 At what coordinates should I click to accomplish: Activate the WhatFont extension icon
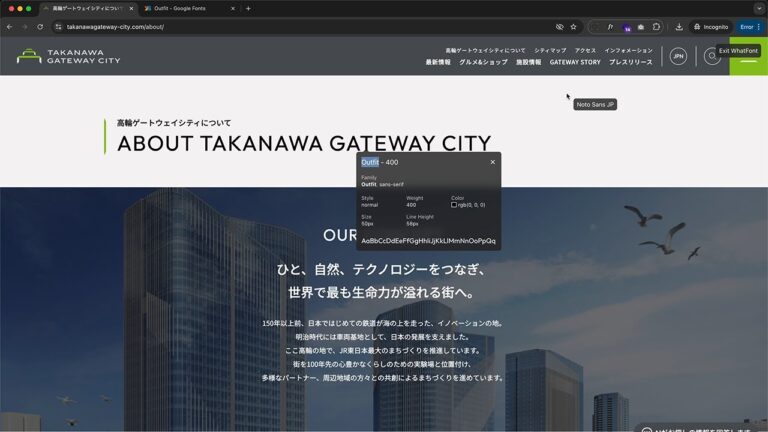click(x=610, y=27)
